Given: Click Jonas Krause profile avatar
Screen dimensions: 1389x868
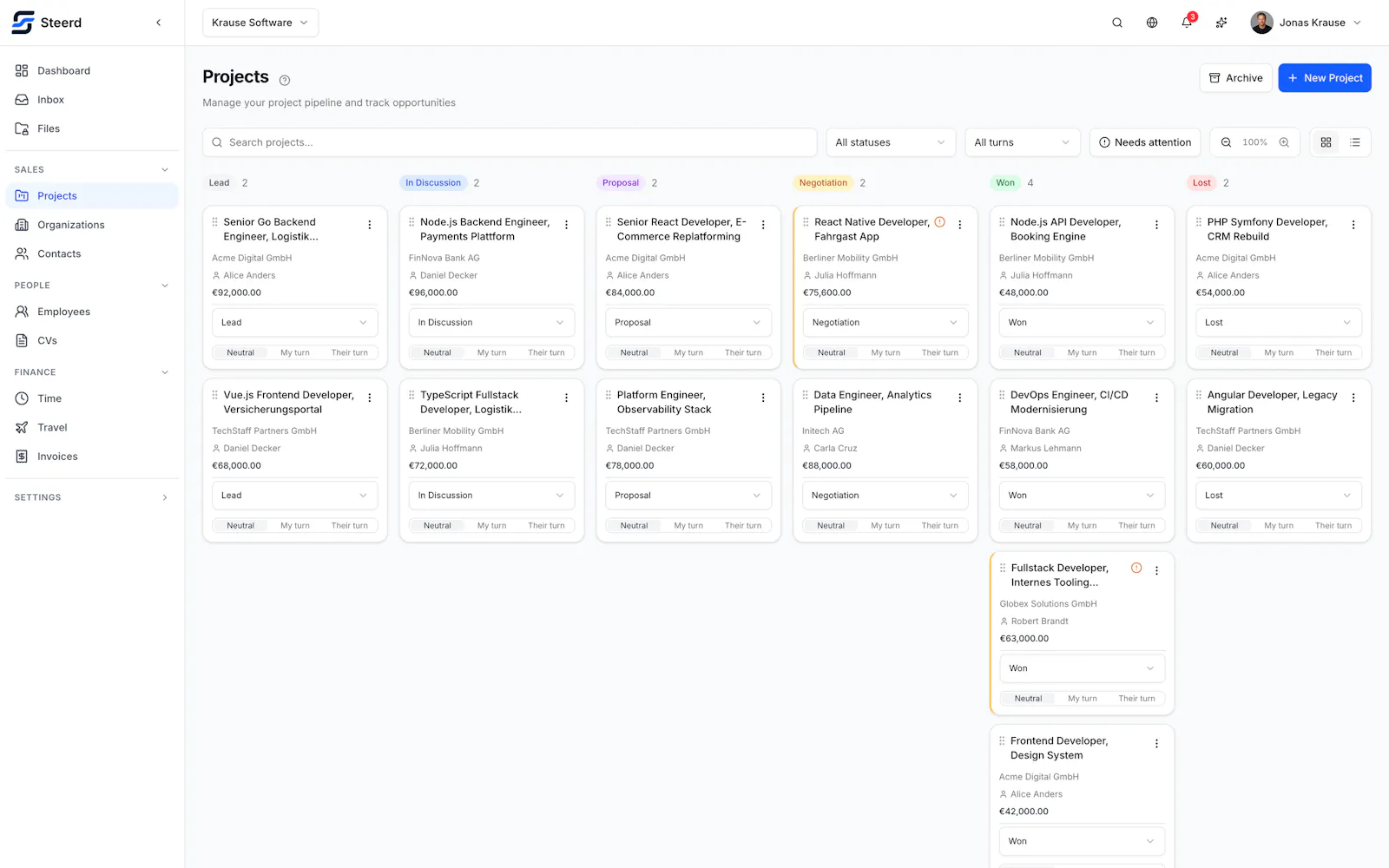Looking at the screenshot, I should point(1261,23).
